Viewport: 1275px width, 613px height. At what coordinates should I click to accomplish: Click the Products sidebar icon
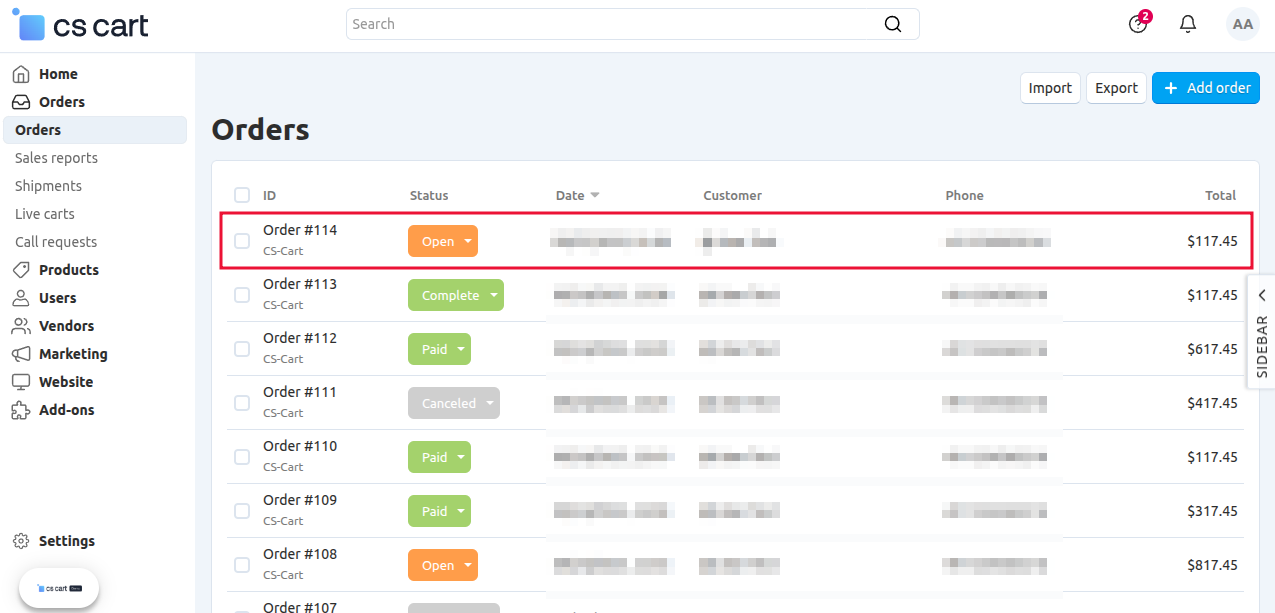click(22, 269)
